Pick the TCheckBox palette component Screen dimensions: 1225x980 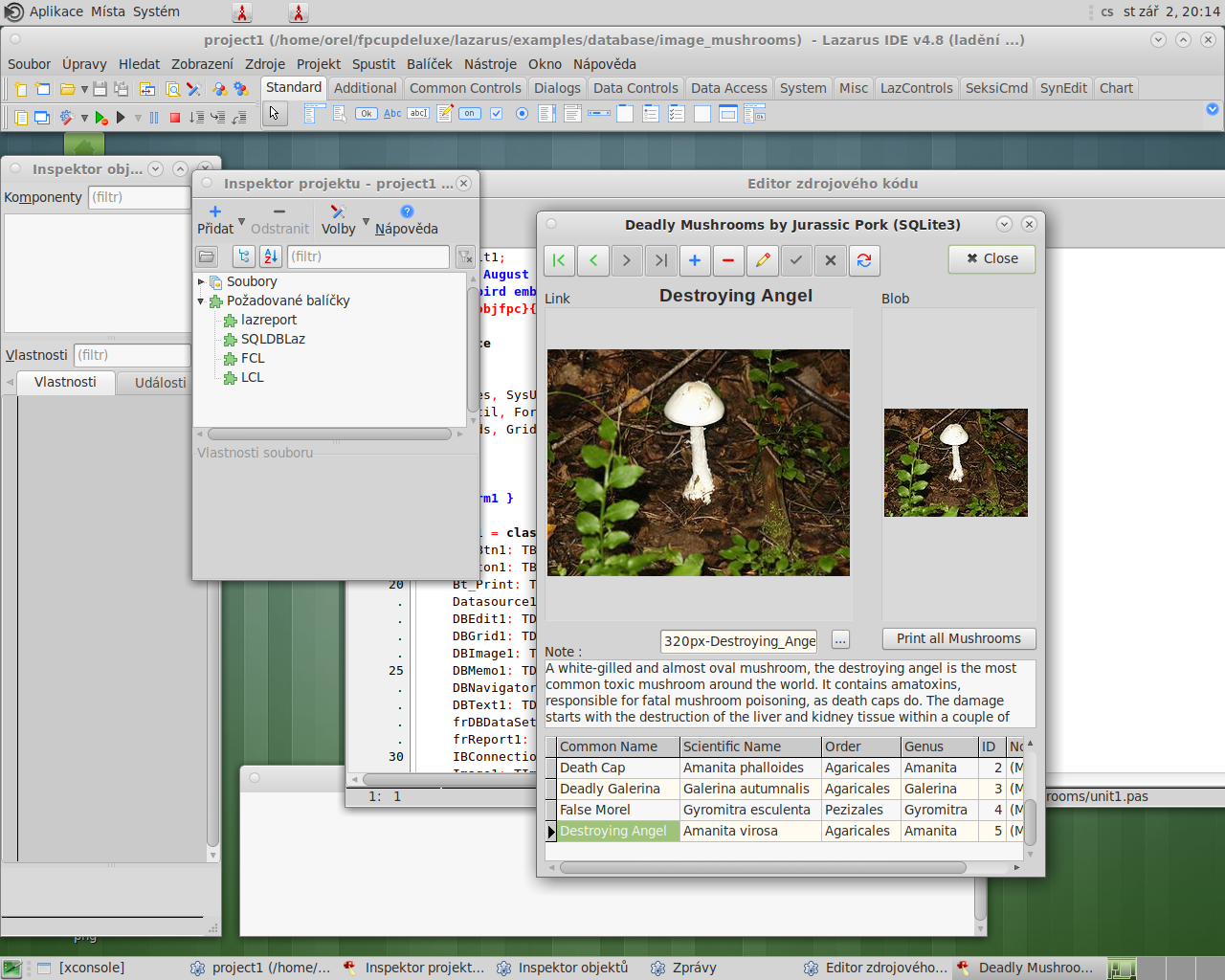(496, 114)
